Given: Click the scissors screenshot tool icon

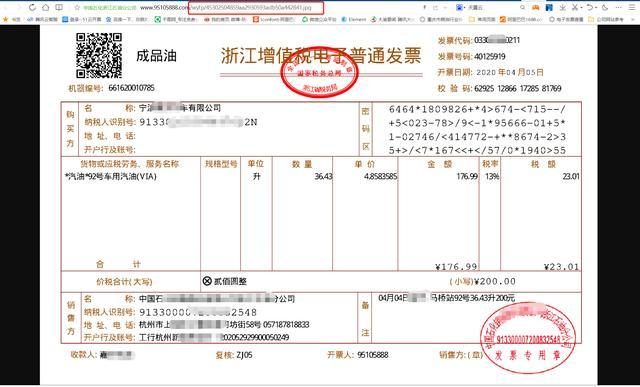Looking at the screenshot, I should click(x=575, y=7).
